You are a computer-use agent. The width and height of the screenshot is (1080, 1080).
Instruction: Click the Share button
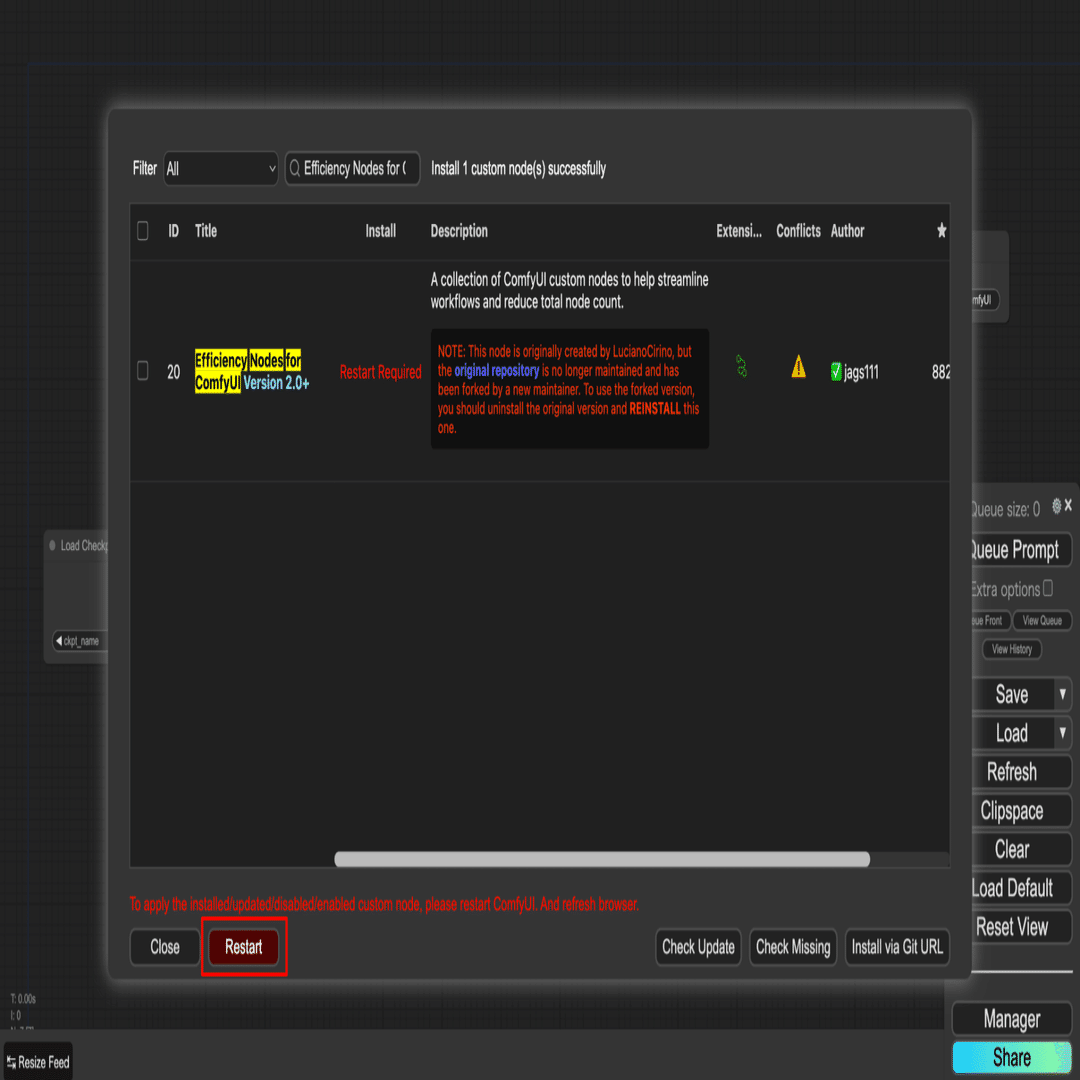coord(1011,1057)
